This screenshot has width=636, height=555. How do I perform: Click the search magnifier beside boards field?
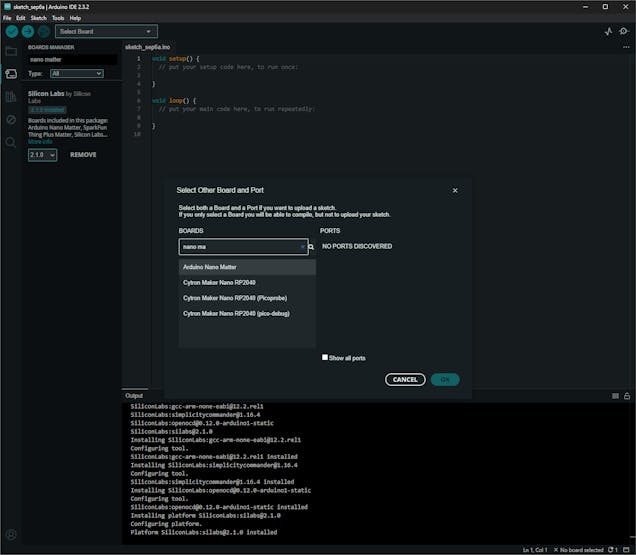311,247
